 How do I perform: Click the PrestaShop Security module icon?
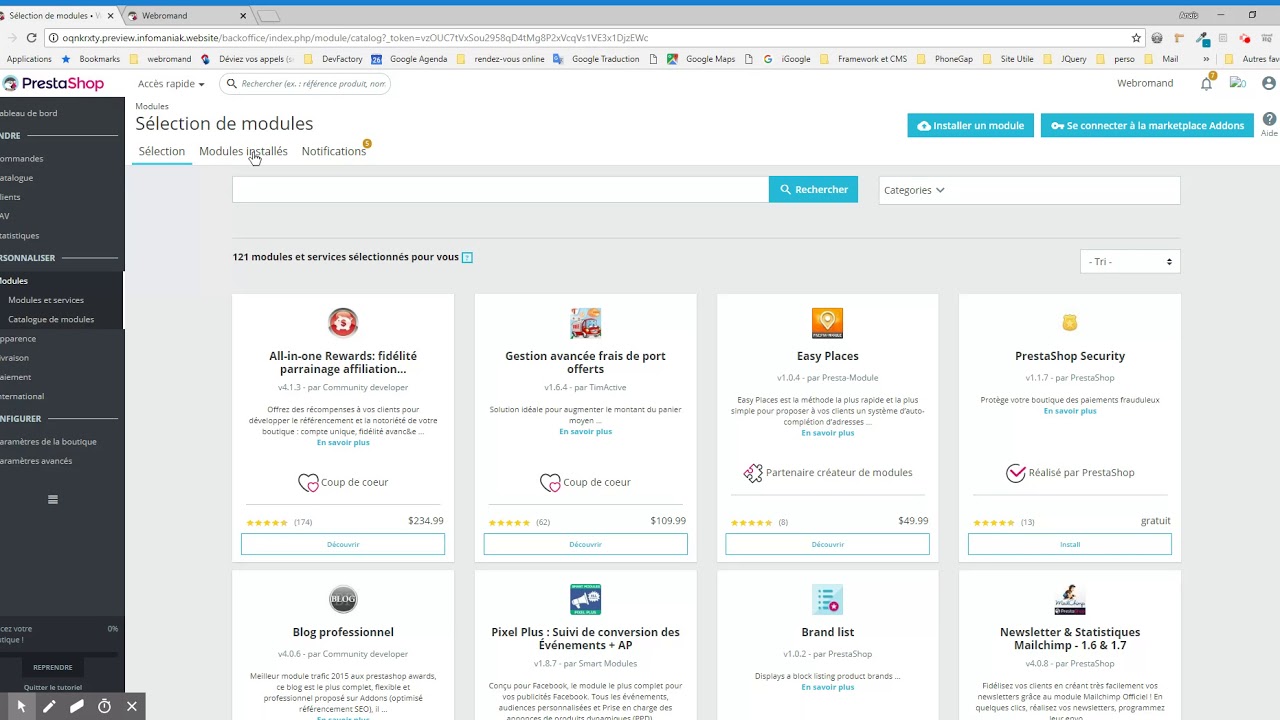click(1070, 323)
